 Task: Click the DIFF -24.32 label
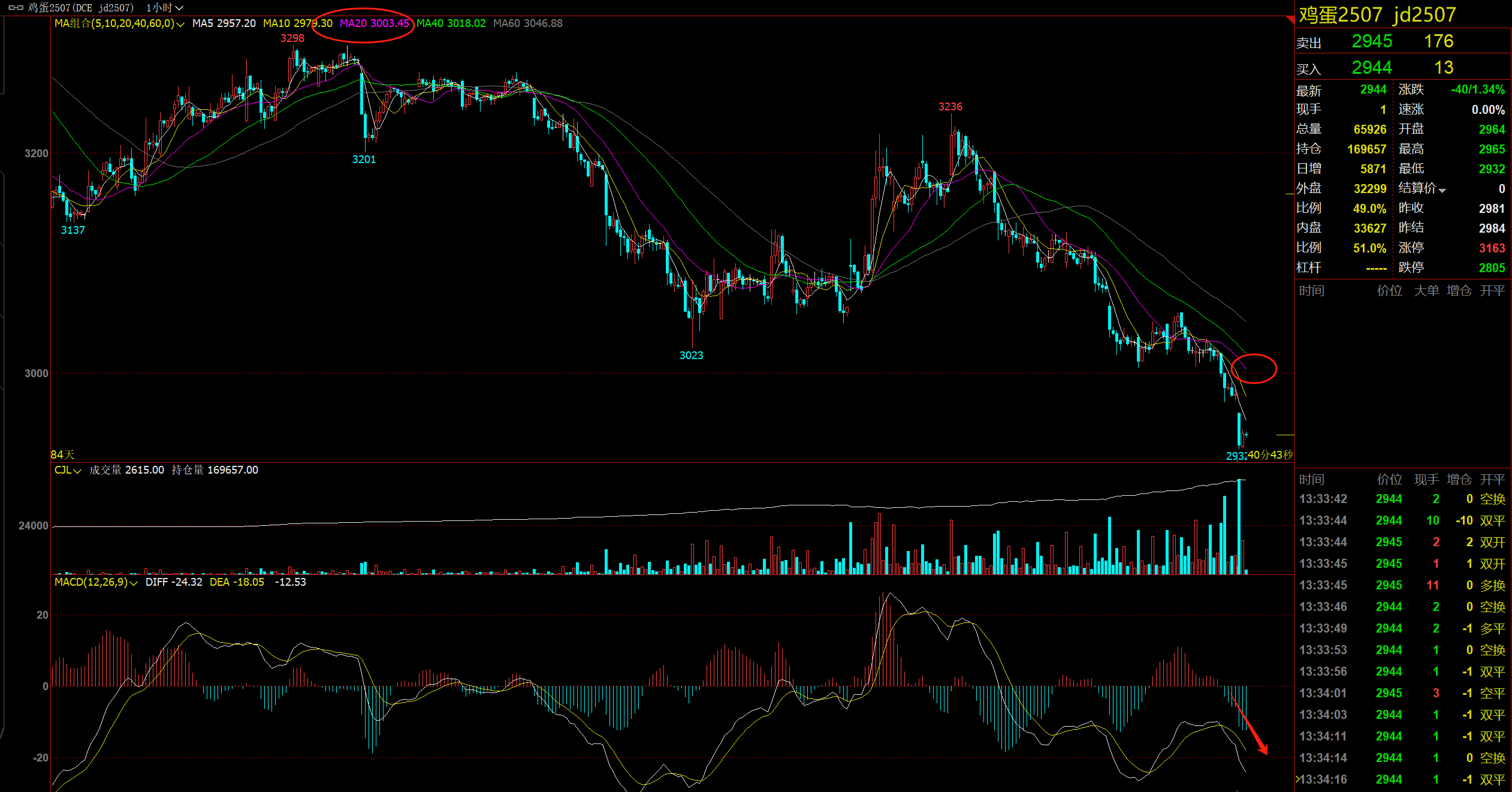coord(174,582)
